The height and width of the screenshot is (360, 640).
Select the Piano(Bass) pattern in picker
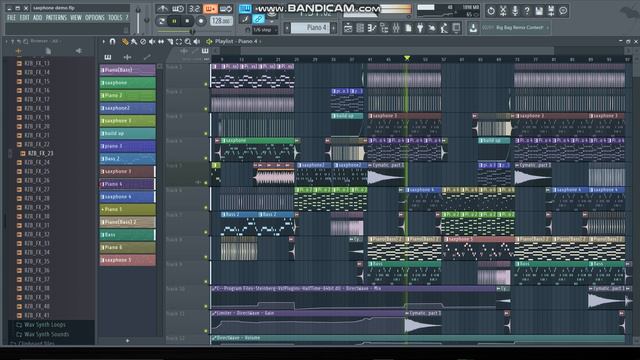[x=127, y=70]
